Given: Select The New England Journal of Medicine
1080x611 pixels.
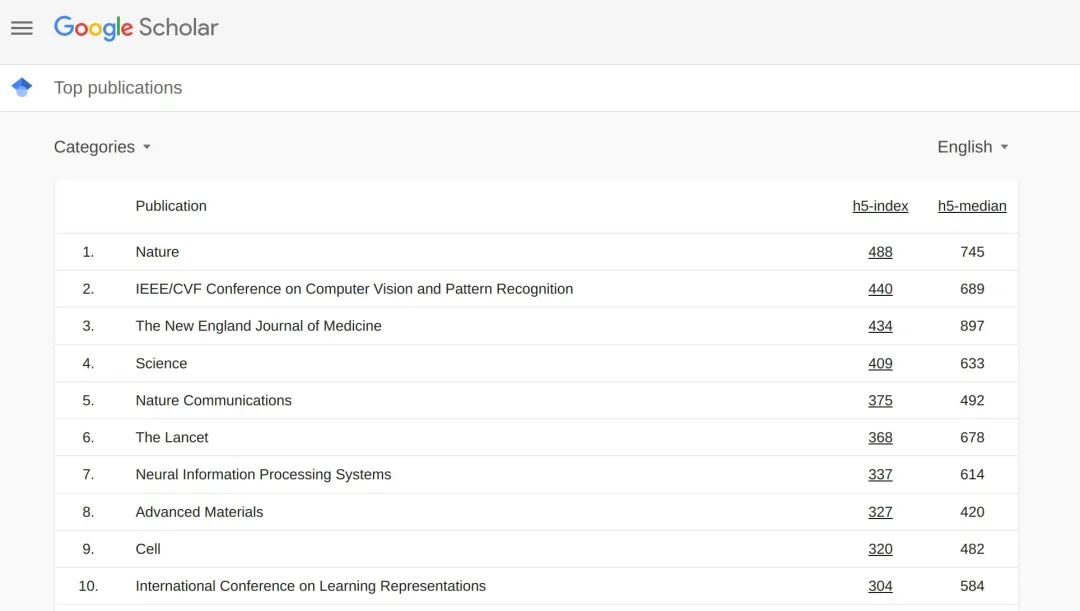Looking at the screenshot, I should point(258,326).
